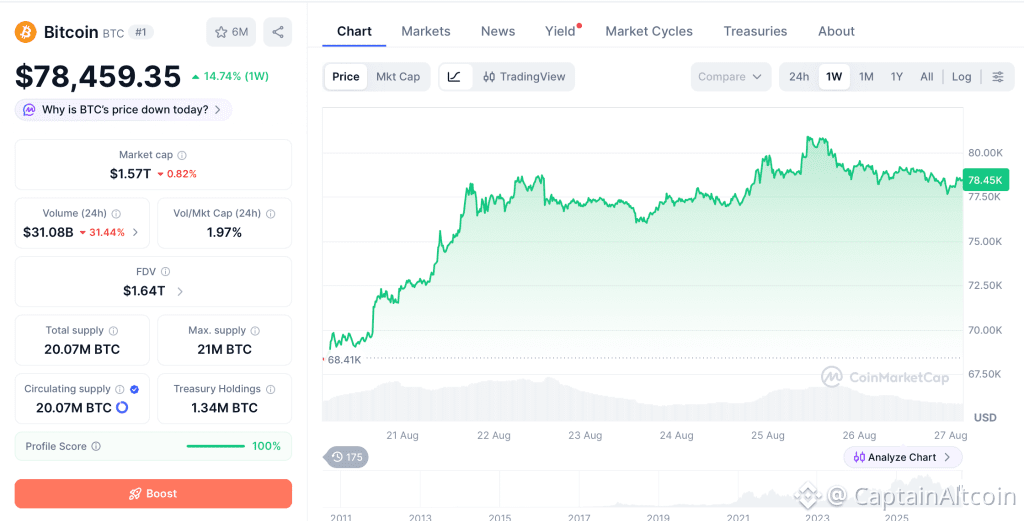The image size is (1024, 521).
Task: Expand the FDV details chevron
Action: coord(180,291)
